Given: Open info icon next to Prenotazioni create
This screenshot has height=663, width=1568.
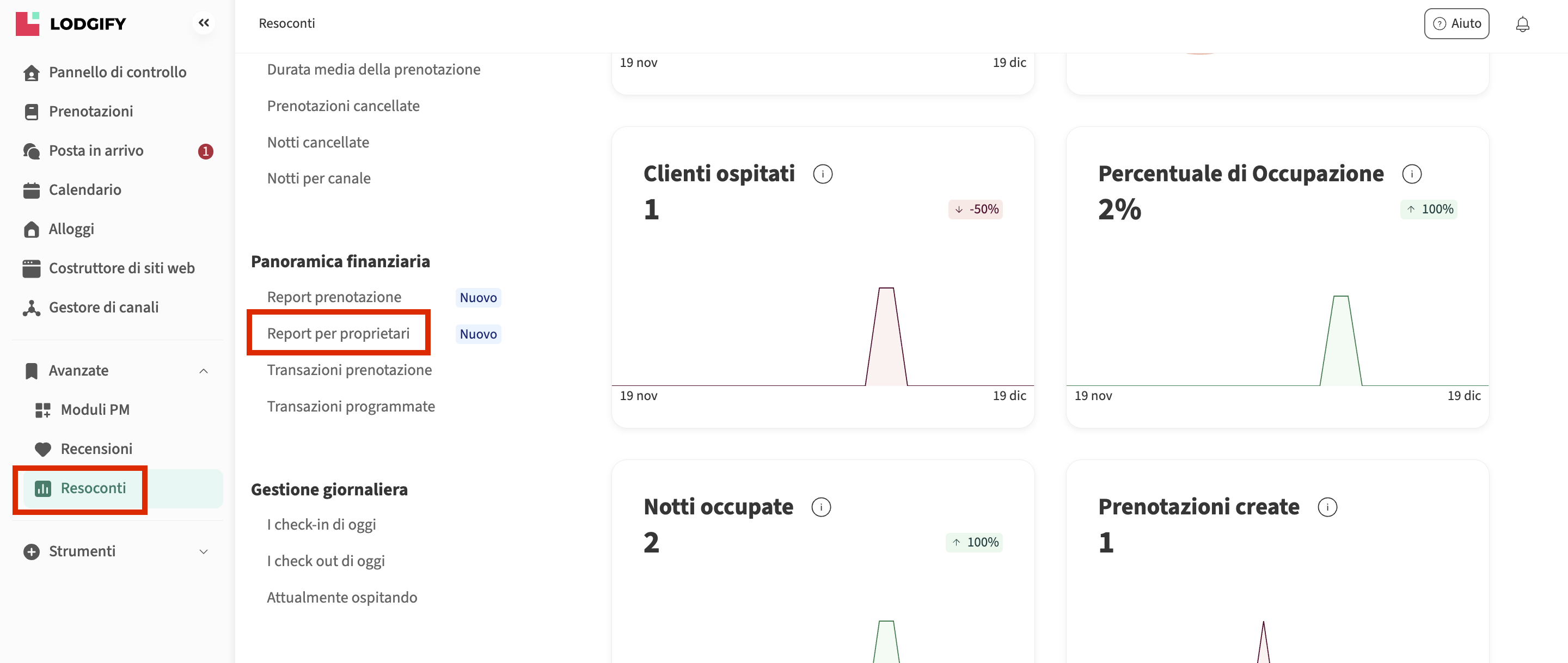Looking at the screenshot, I should pos(1327,507).
